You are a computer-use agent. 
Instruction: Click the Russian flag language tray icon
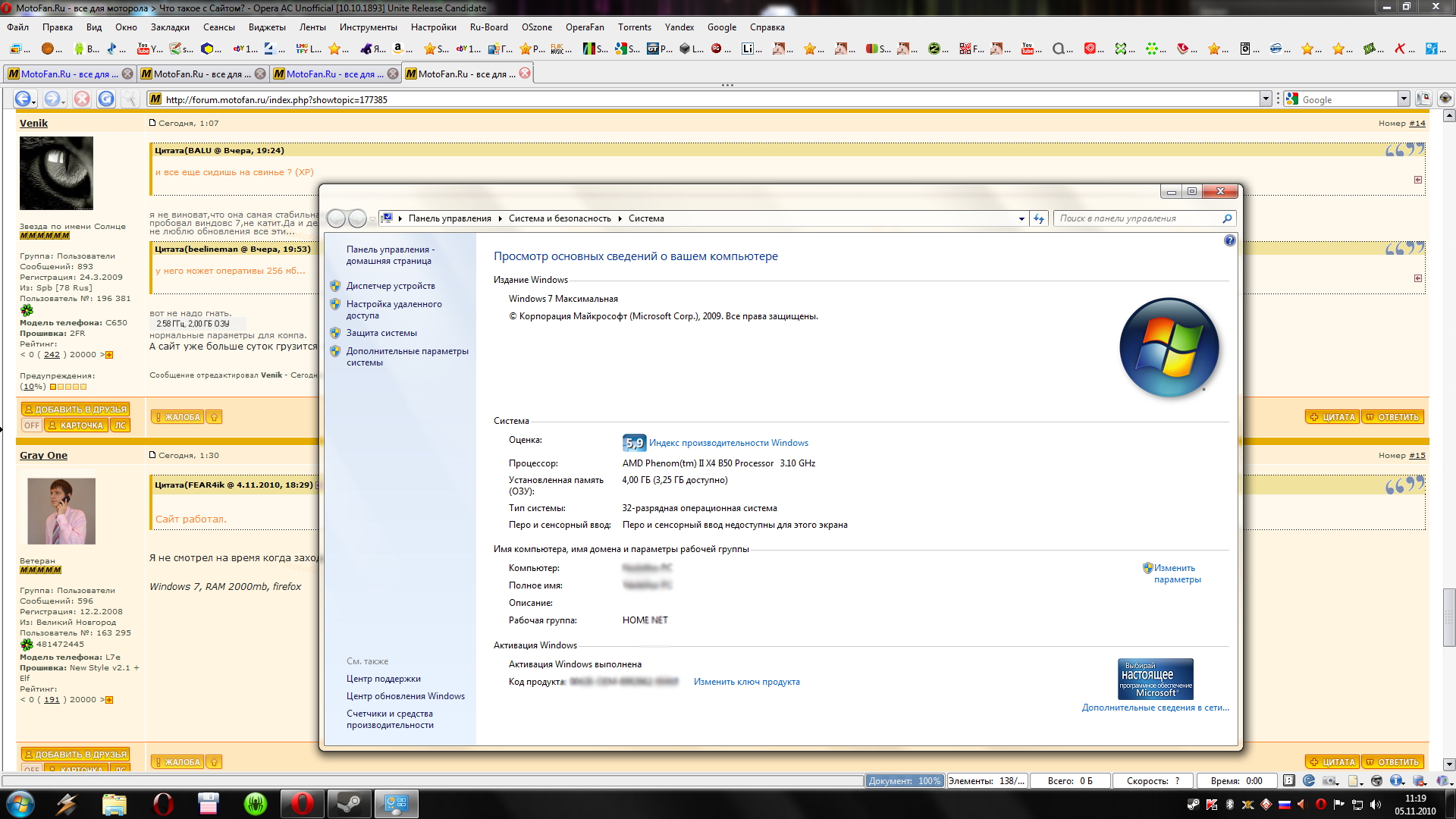(x=1285, y=805)
